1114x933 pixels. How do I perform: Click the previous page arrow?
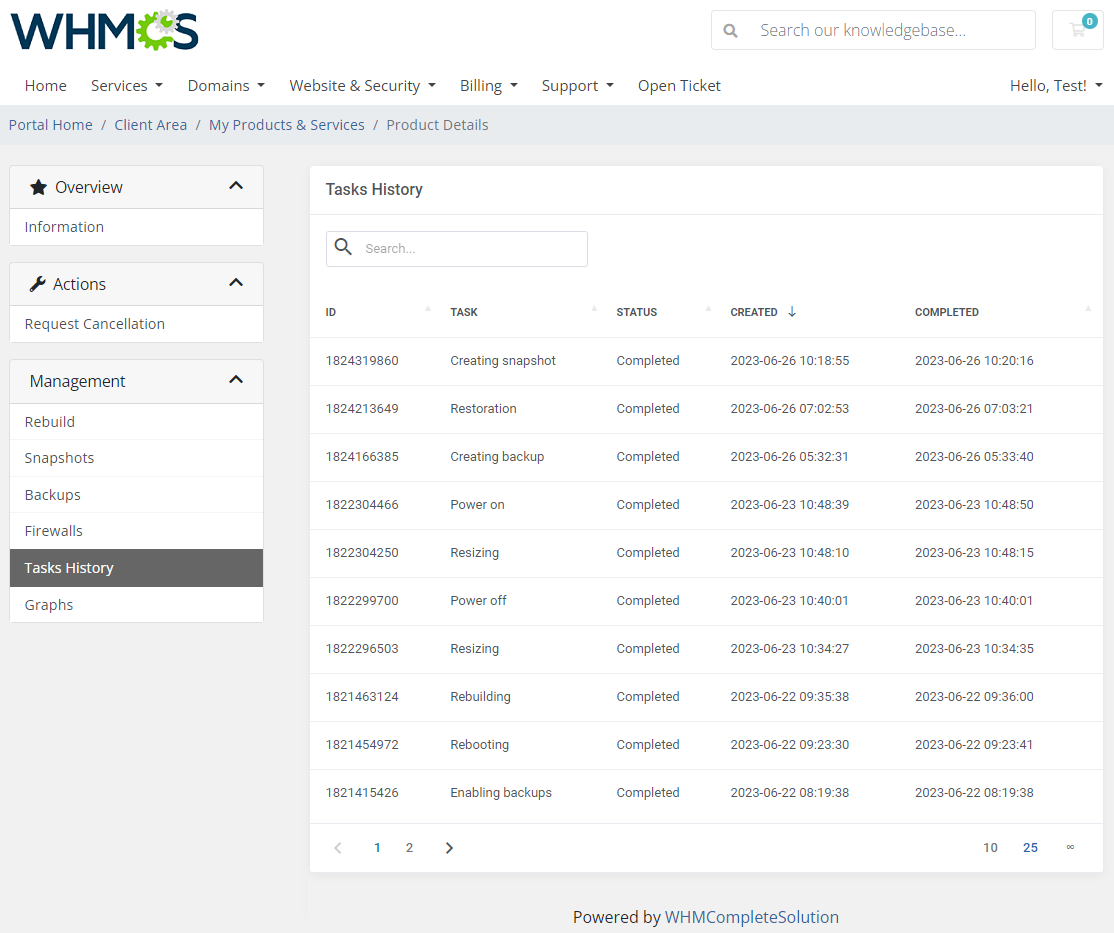tap(337, 847)
